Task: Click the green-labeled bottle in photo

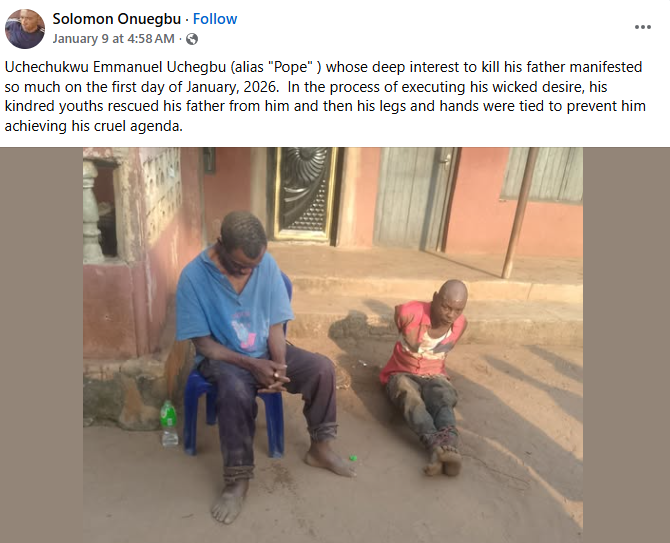Action: tap(169, 423)
